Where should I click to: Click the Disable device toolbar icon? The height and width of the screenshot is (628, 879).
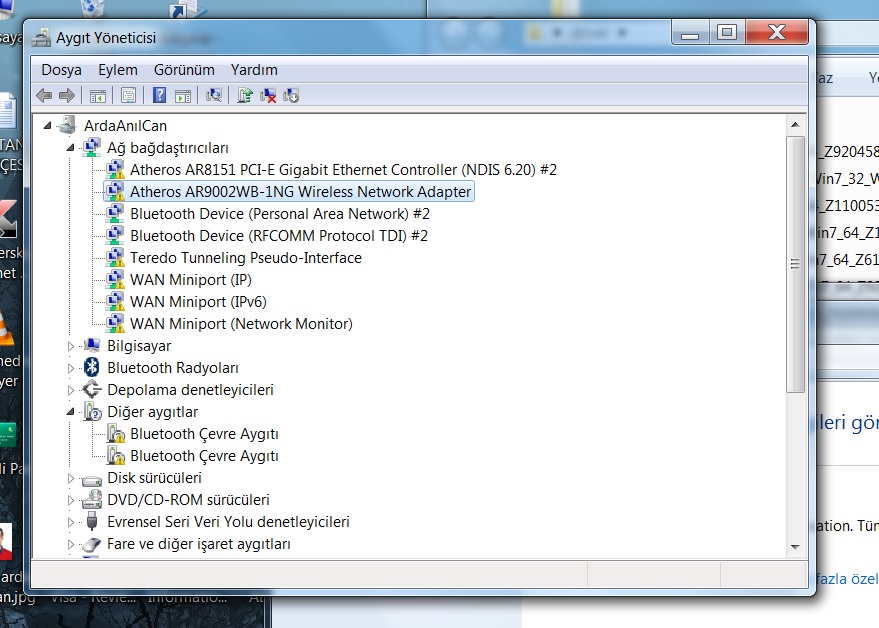pos(292,96)
